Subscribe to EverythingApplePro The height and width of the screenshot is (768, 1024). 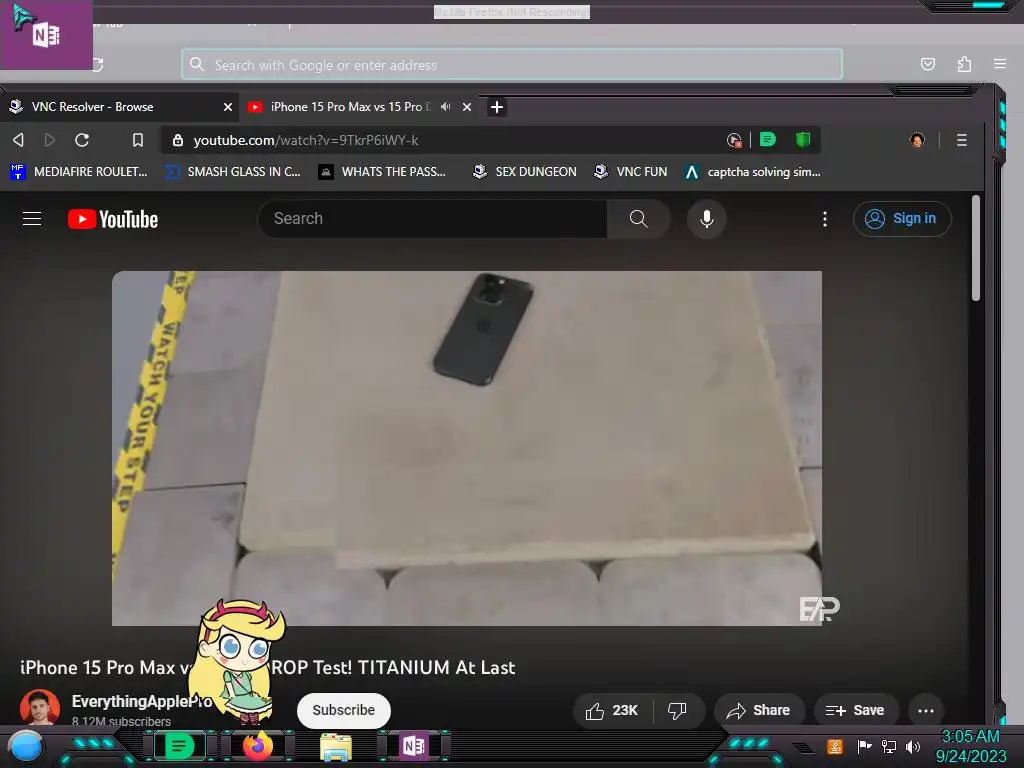click(x=344, y=710)
